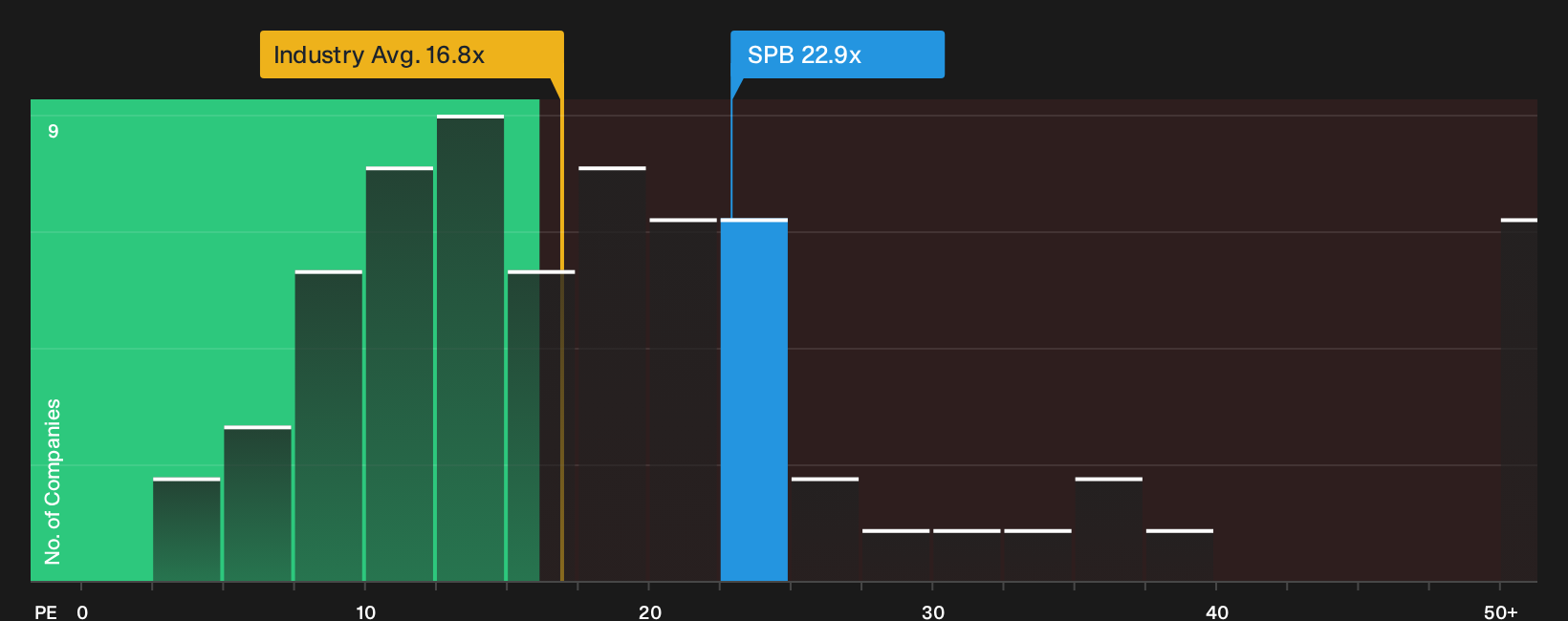Click the "9" y-axis value

tap(54, 131)
